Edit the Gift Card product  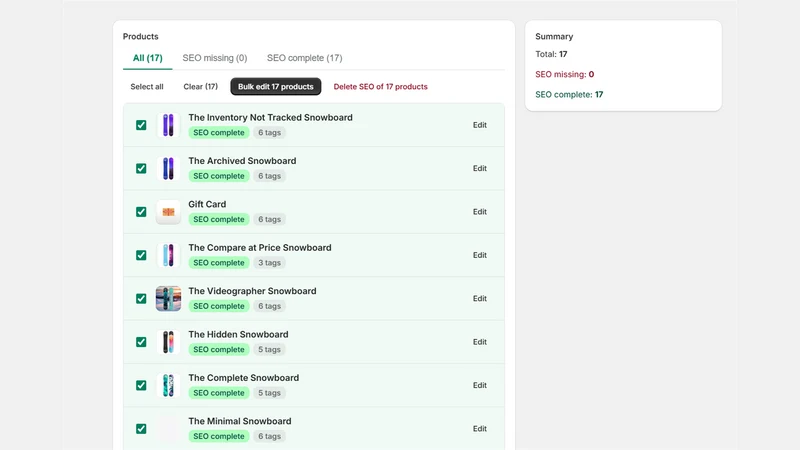pos(480,212)
